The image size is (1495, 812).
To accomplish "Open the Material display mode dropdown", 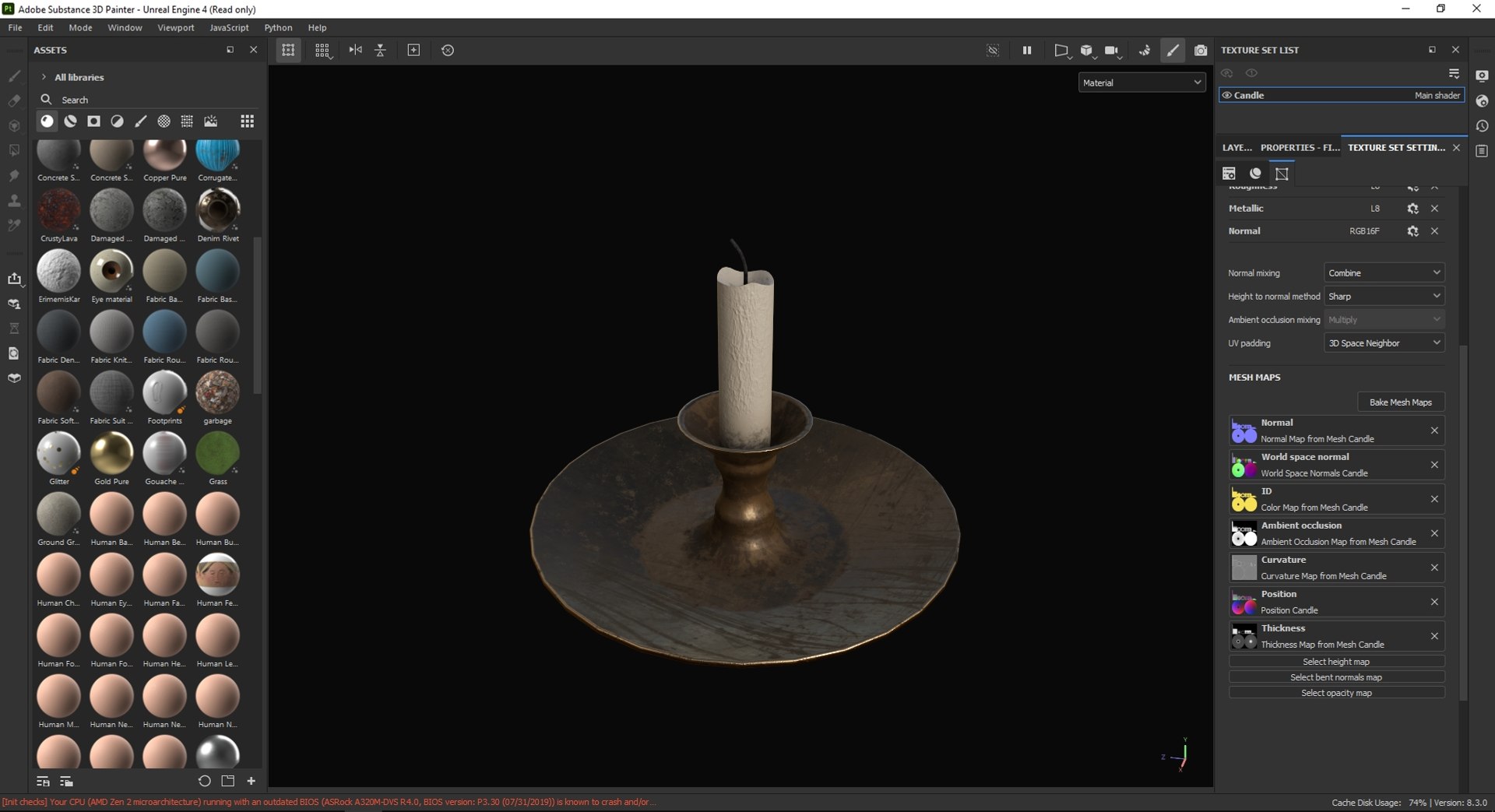I will coord(1141,83).
